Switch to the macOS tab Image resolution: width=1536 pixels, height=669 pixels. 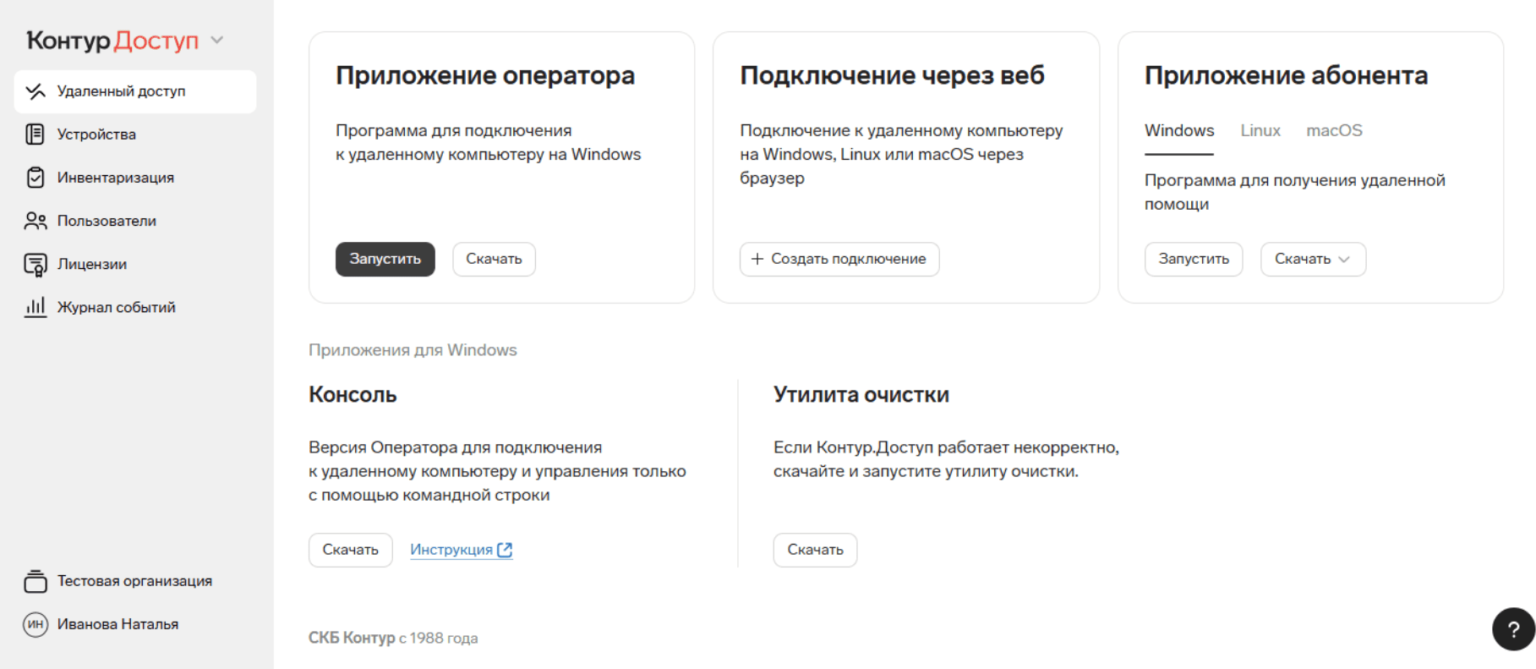tap(1334, 131)
